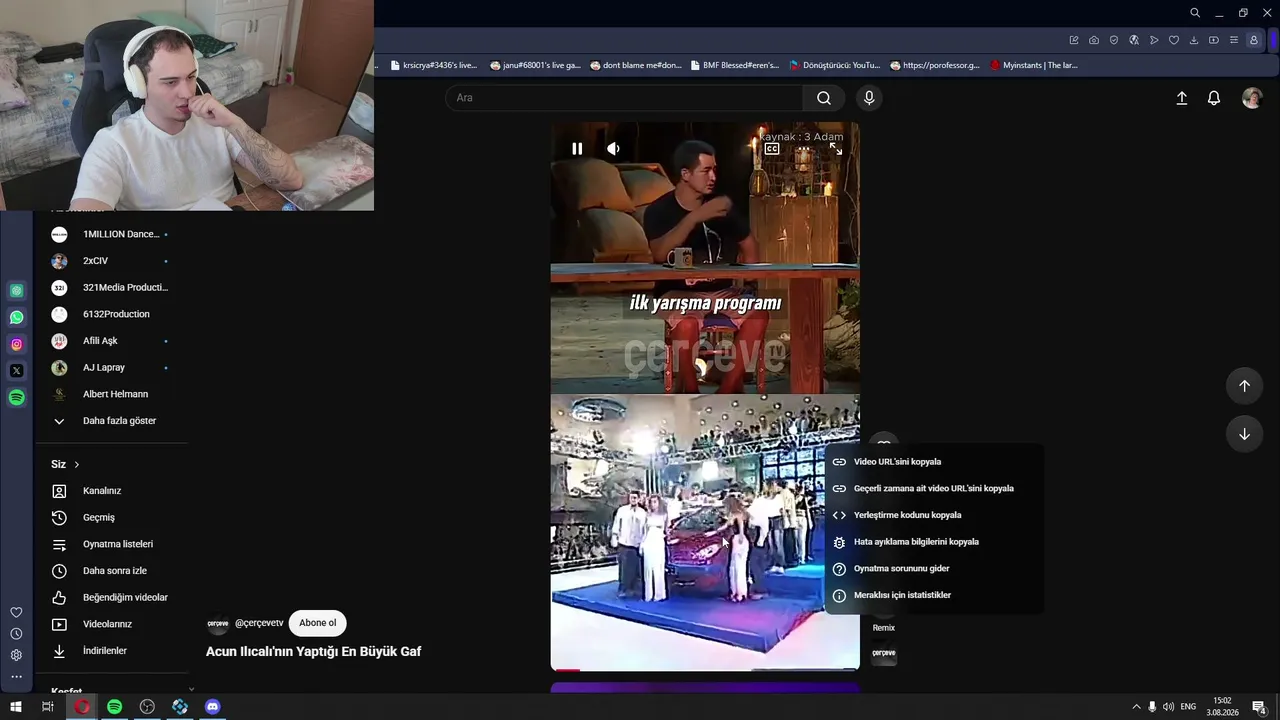Expand subscriptions with 'Daha fazla göster'
The image size is (1280, 720).
pos(112,421)
